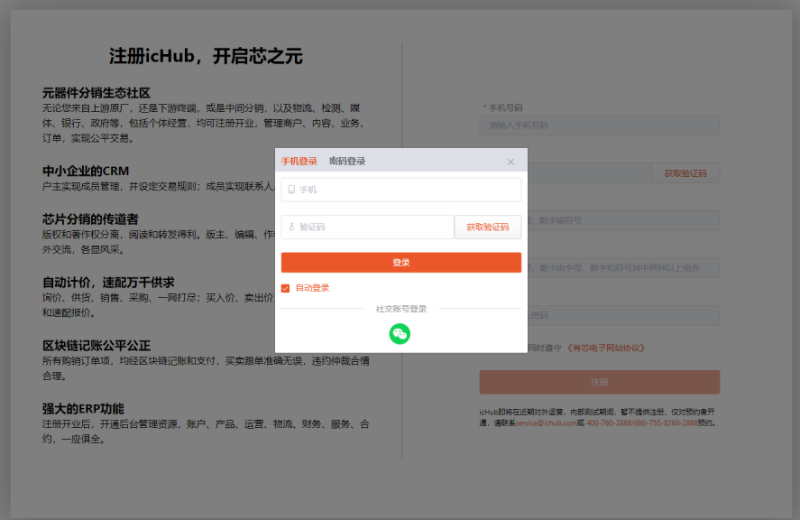Click background 获取验证码 button on registration form
The height and width of the screenshot is (521, 801).
click(686, 173)
